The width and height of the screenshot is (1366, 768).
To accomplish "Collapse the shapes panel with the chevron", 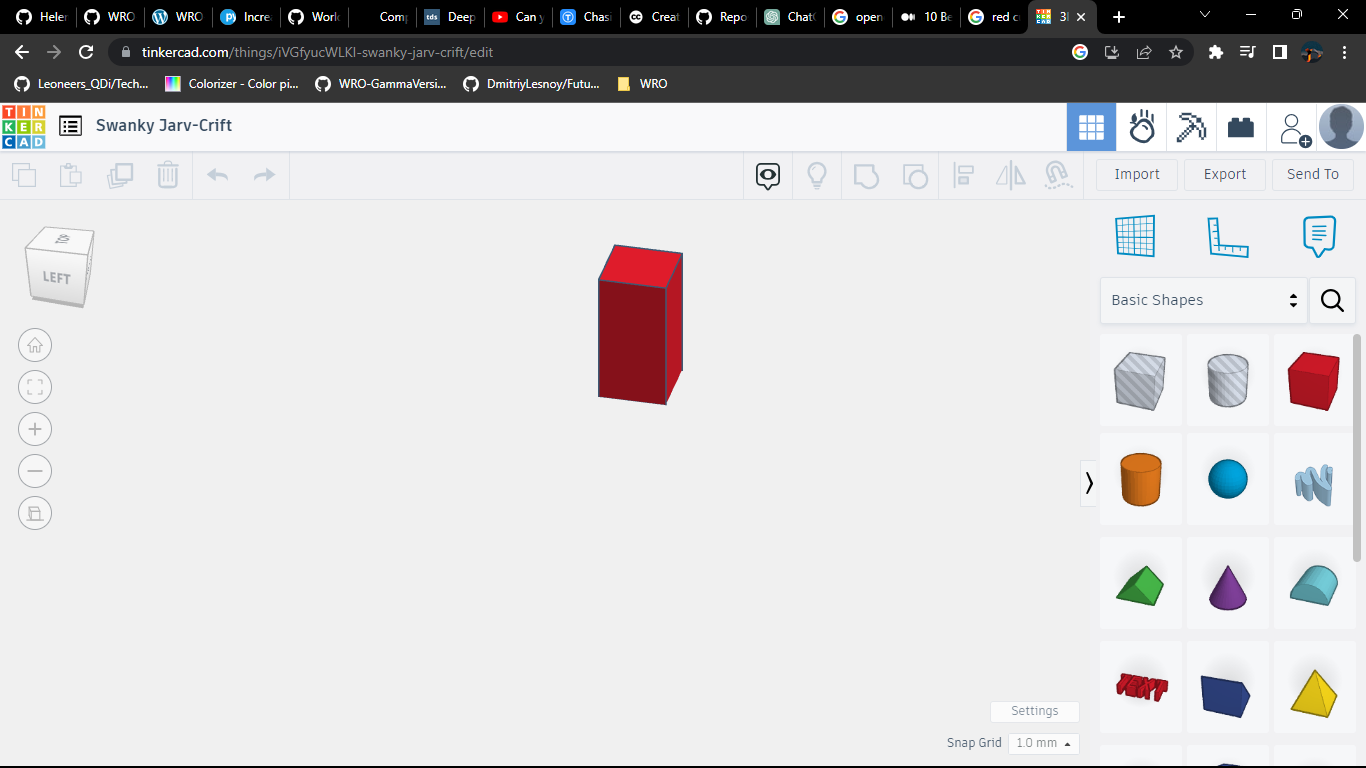I will point(1089,483).
